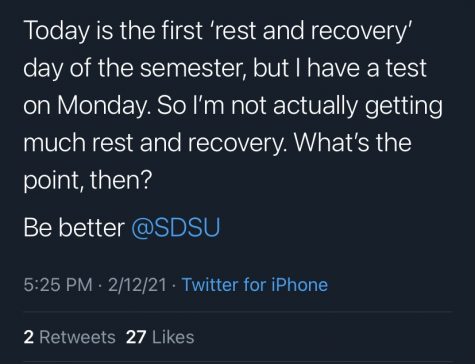Screen dimensions: 475x364
Task: Click the number 2 retweet count
Action: click(x=29, y=337)
